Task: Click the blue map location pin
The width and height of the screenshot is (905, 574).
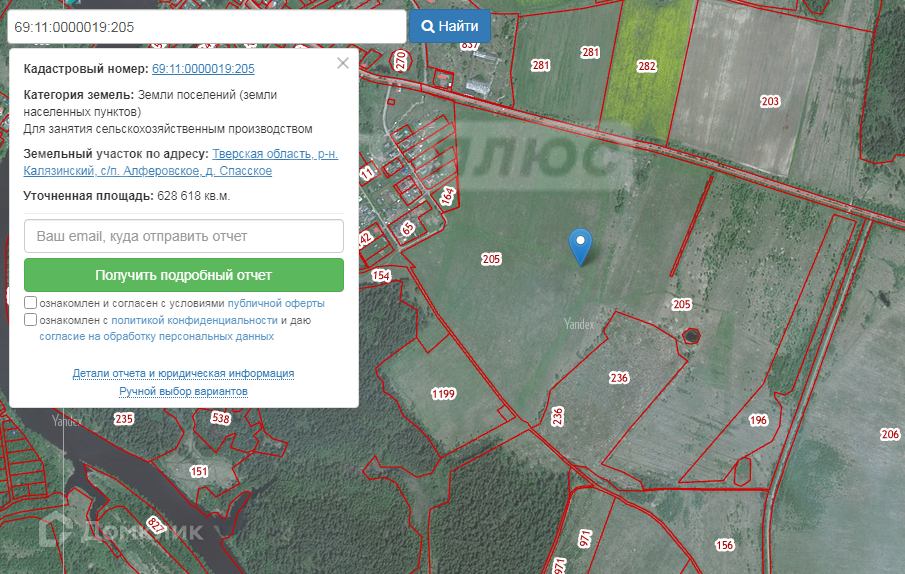Action: [x=581, y=246]
